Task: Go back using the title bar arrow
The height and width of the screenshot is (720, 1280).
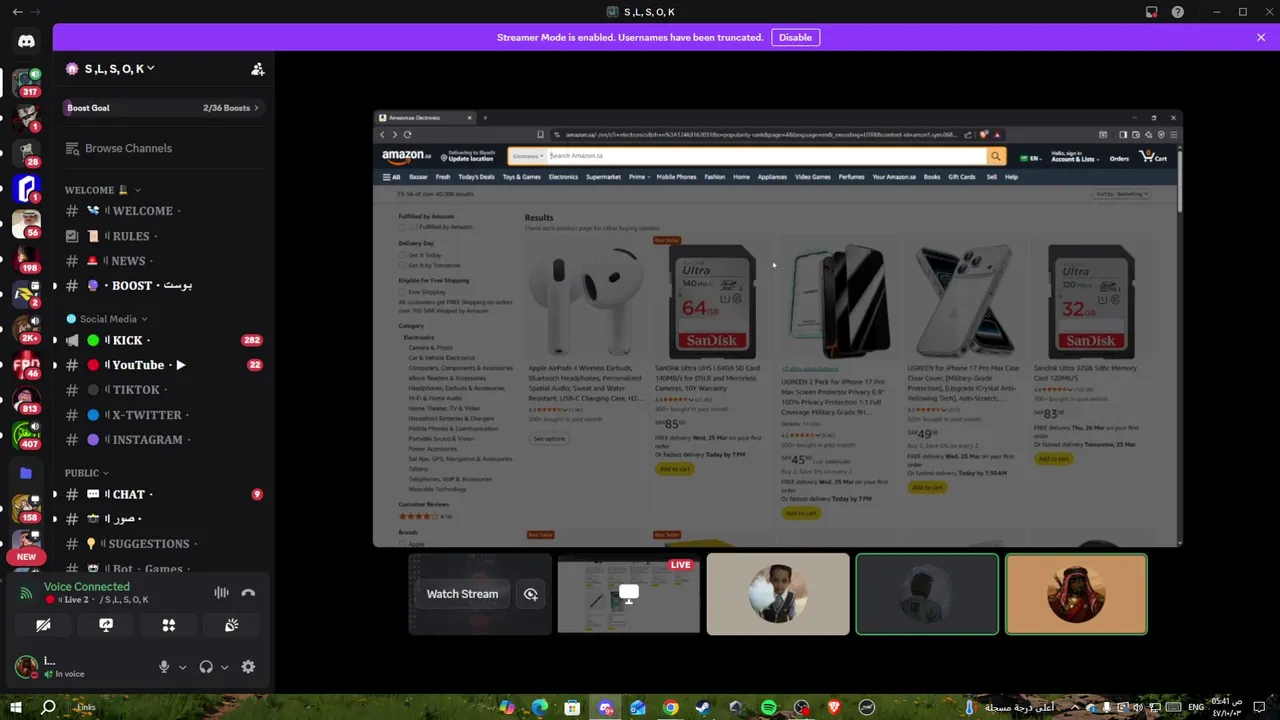Action: click(x=17, y=12)
